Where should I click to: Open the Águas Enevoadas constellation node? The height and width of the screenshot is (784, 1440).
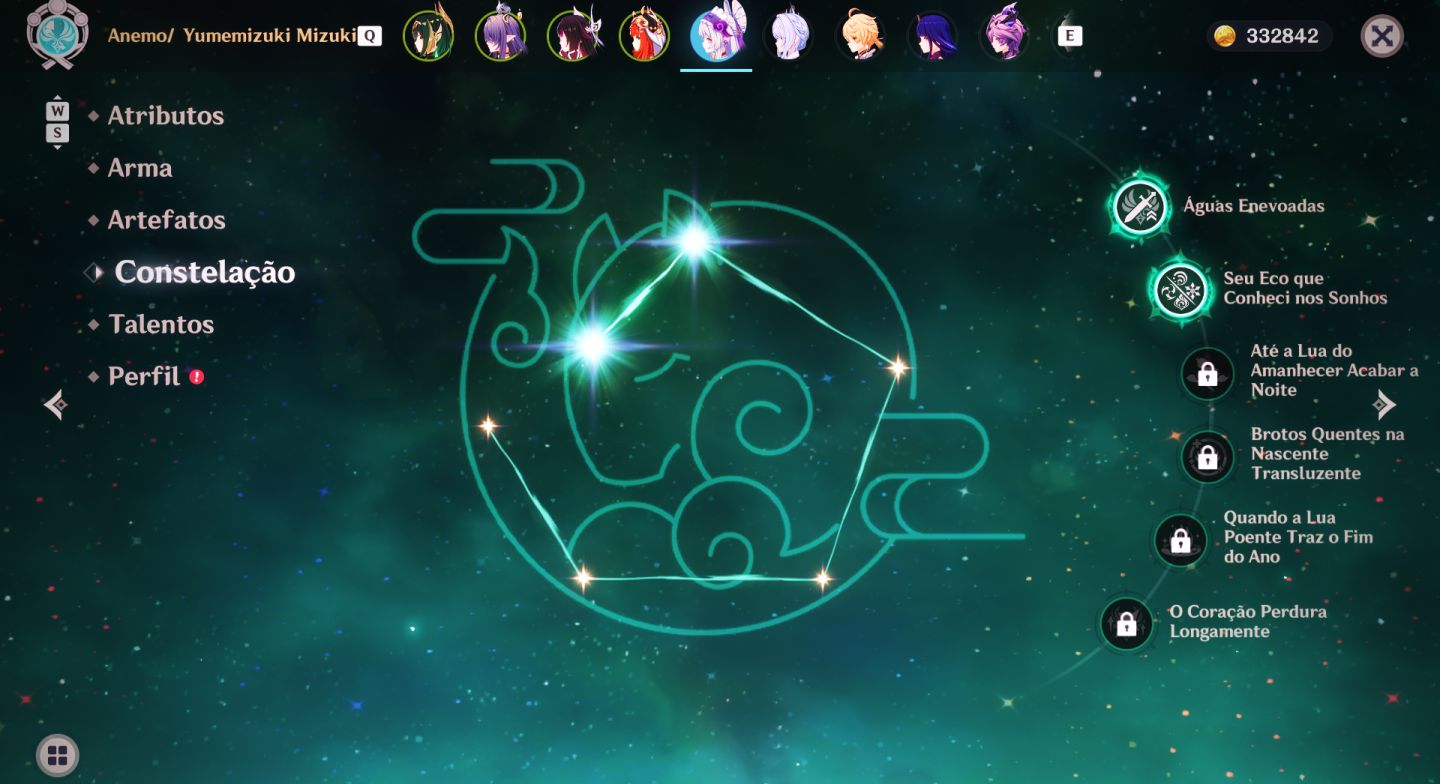pyautogui.click(x=1140, y=207)
